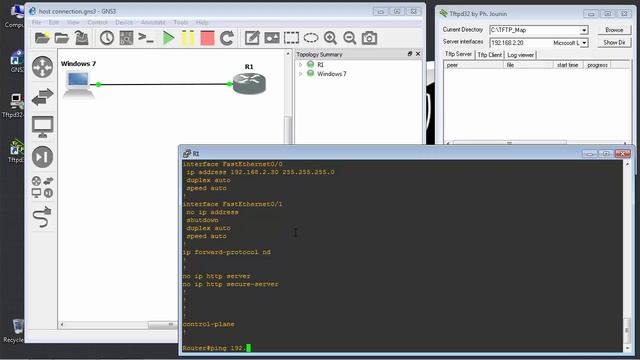Close the Topology Summary panel
The height and width of the screenshot is (360, 640).
tap(418, 54)
